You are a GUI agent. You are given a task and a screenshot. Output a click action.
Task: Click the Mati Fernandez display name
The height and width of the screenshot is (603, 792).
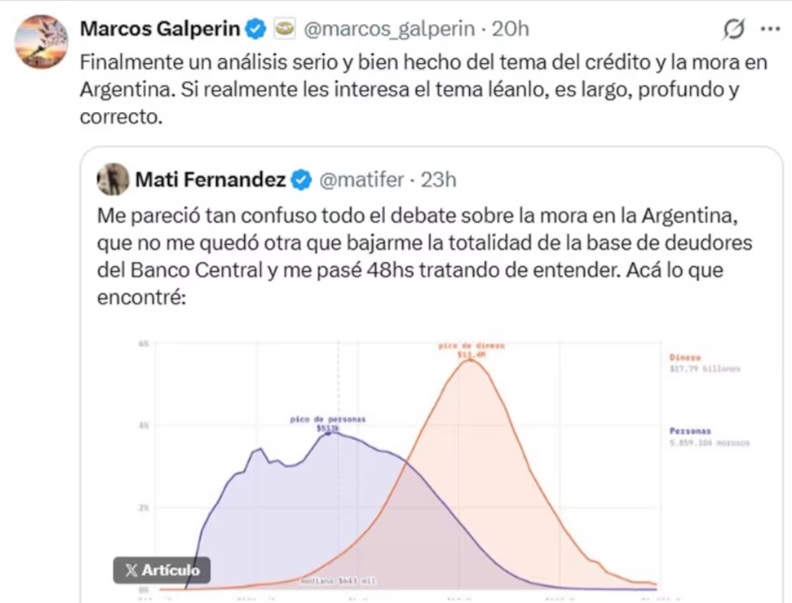point(211,179)
